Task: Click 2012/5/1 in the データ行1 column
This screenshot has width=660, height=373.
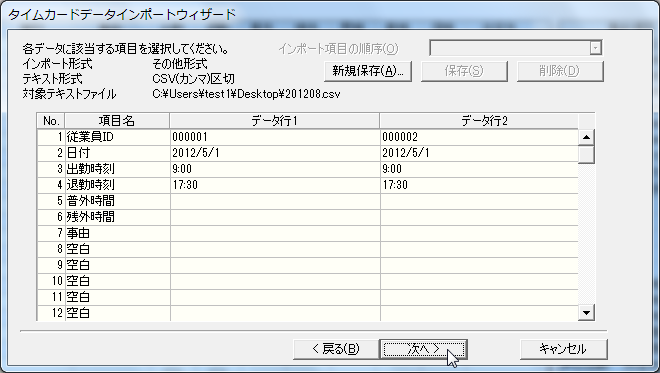Action: tap(196, 153)
